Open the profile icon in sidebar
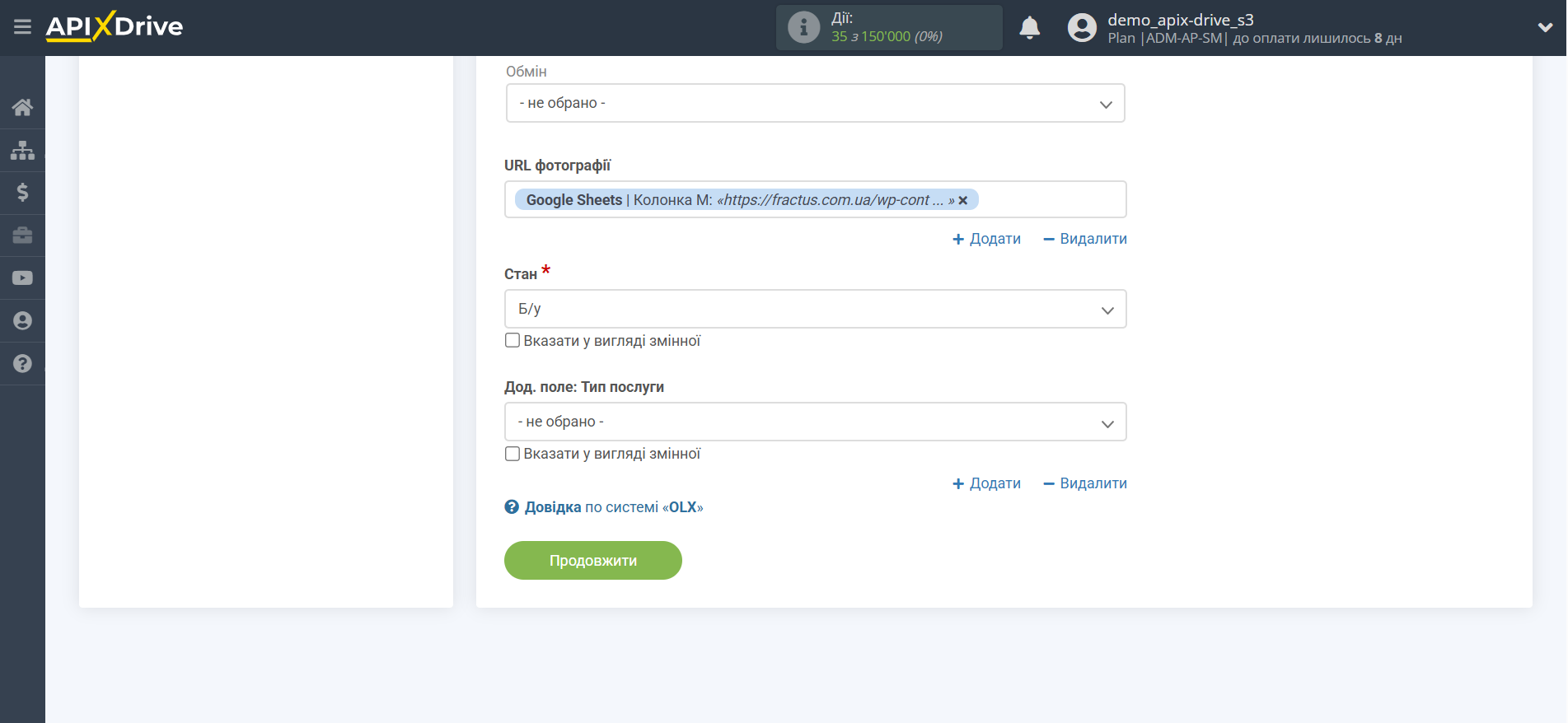The height and width of the screenshot is (723, 1568). click(22, 321)
